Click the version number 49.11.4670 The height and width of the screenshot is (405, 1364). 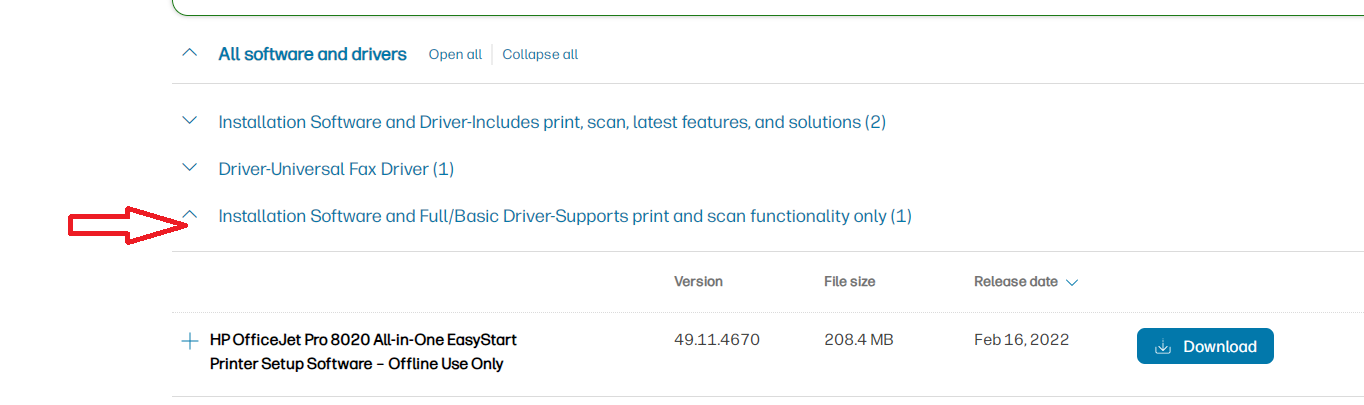click(x=717, y=340)
